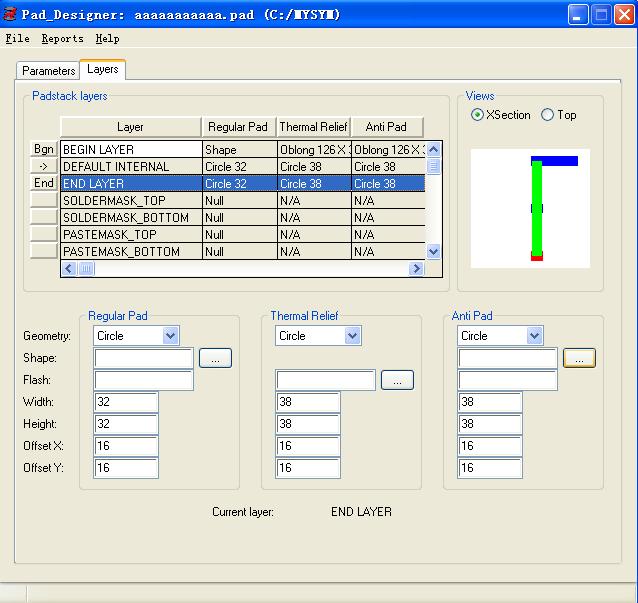Click the End row button
Image resolution: width=638 pixels, height=603 pixels.
[44, 183]
